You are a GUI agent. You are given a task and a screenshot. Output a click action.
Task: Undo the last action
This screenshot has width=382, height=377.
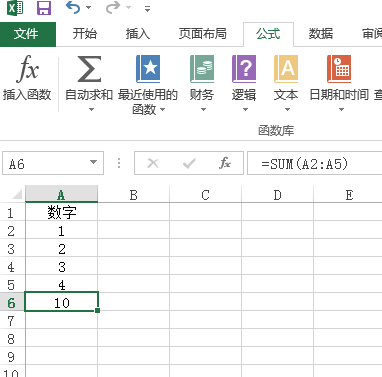click(x=73, y=7)
